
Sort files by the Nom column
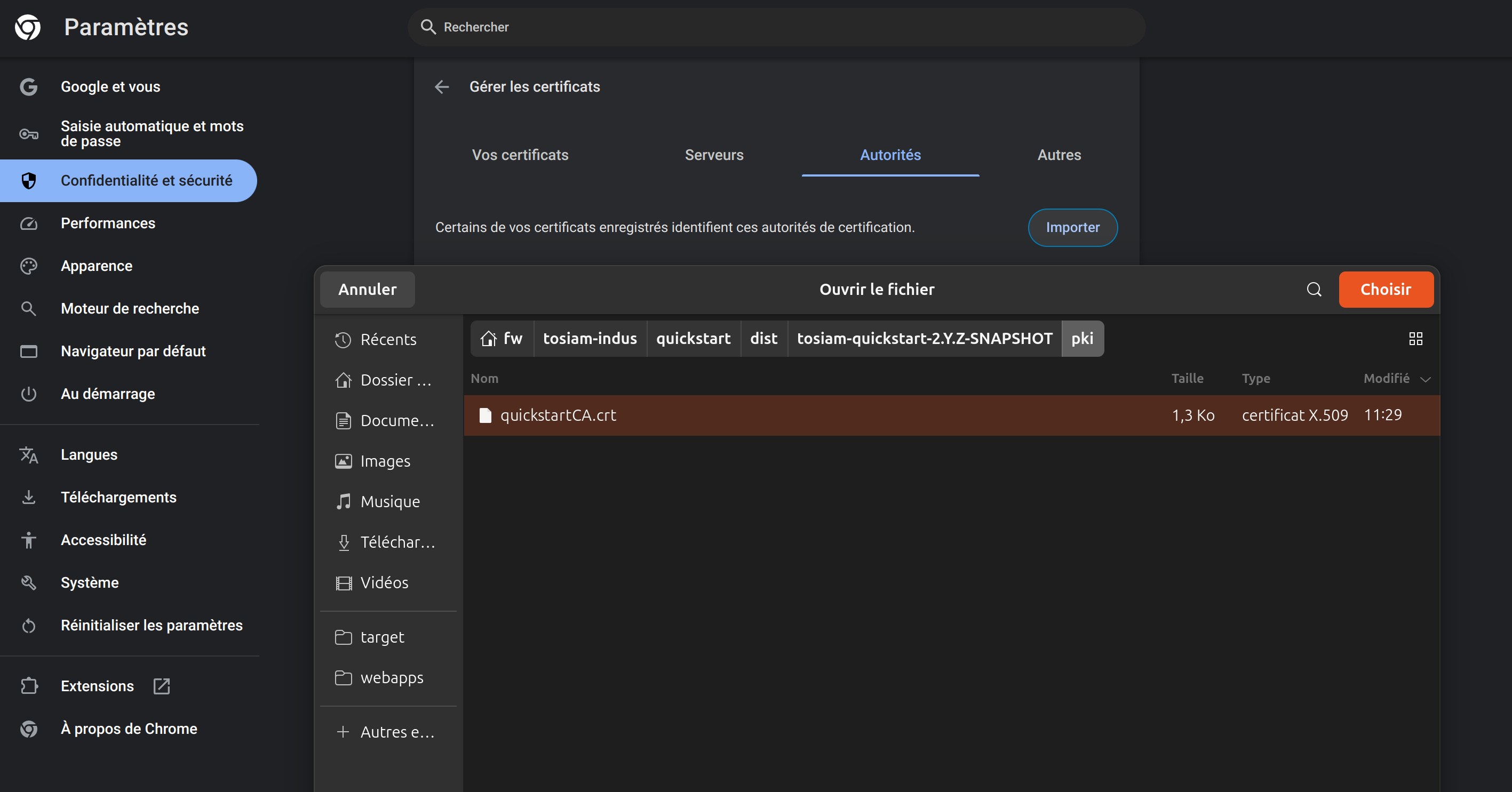click(x=484, y=379)
